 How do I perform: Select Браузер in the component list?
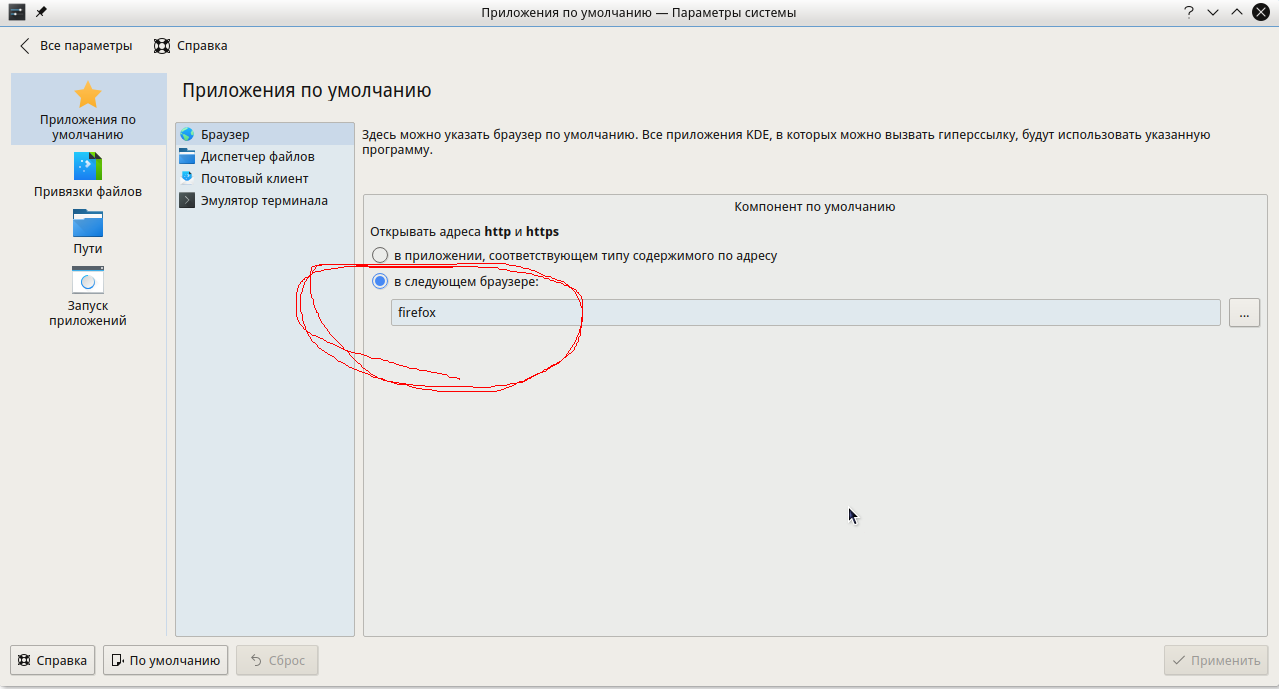click(265, 134)
